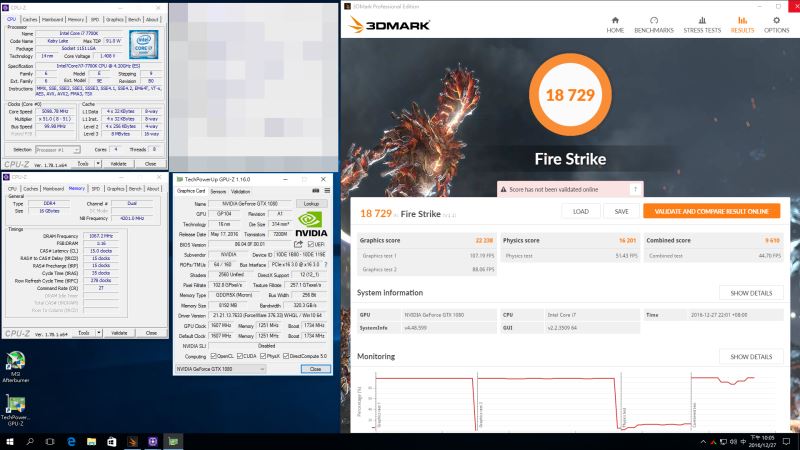Switch to SPD tab in lower CPU-Z window
The height and width of the screenshot is (450, 800).
click(96, 189)
